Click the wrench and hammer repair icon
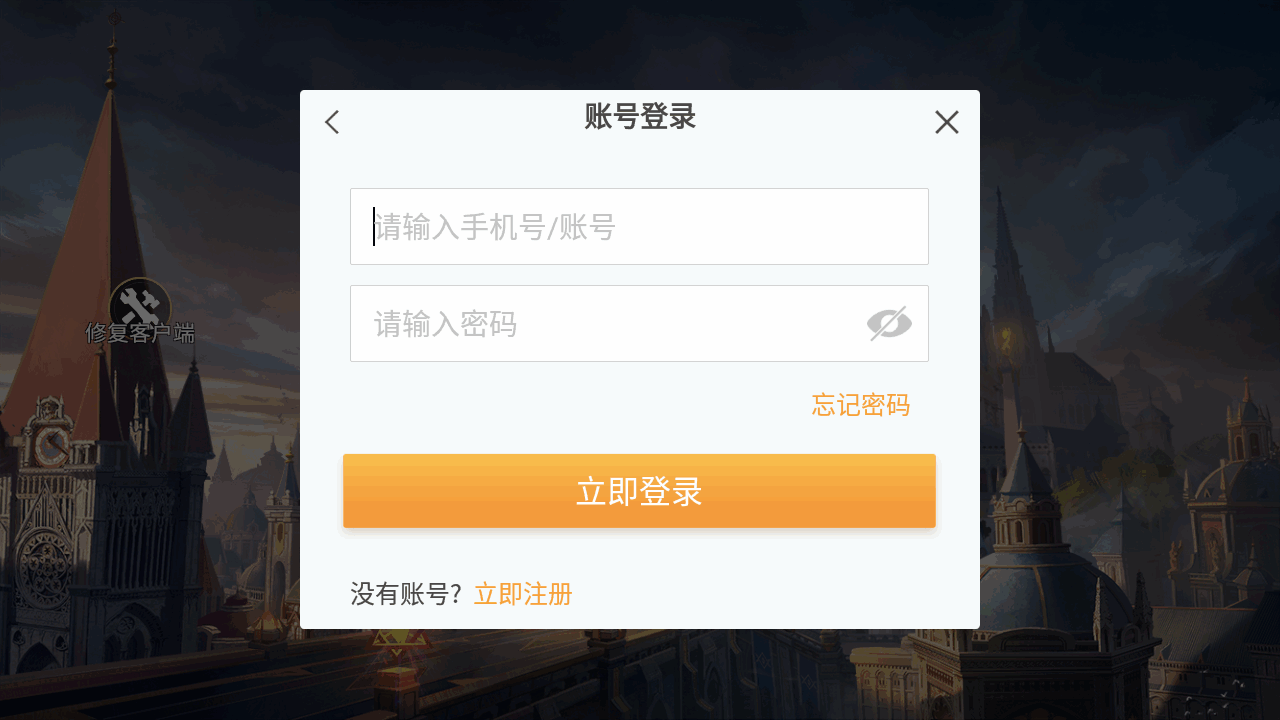Viewport: 1280px width, 720px height. (140, 306)
